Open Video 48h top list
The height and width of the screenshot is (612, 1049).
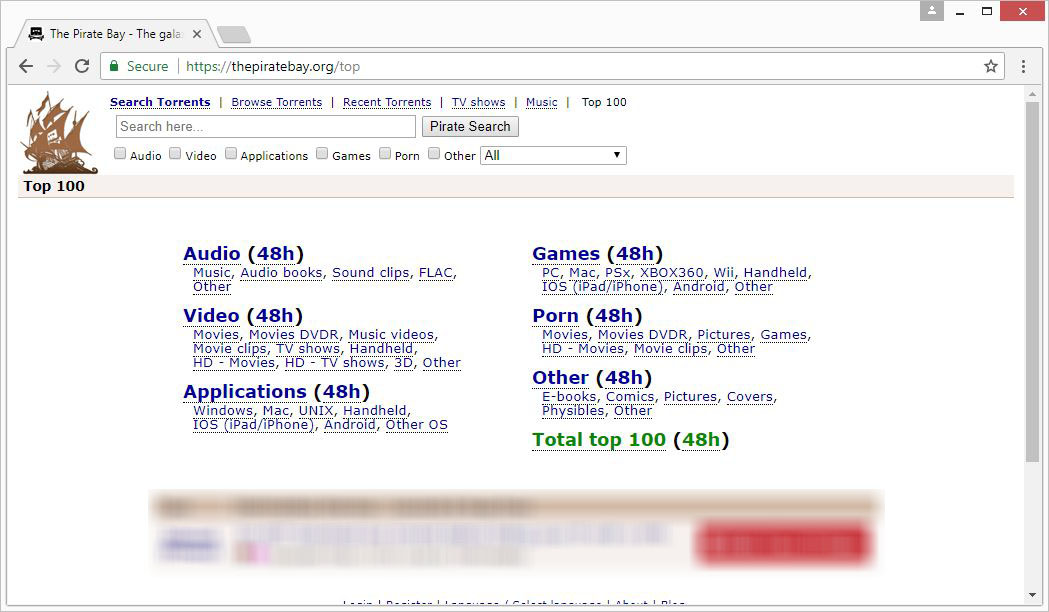[274, 315]
